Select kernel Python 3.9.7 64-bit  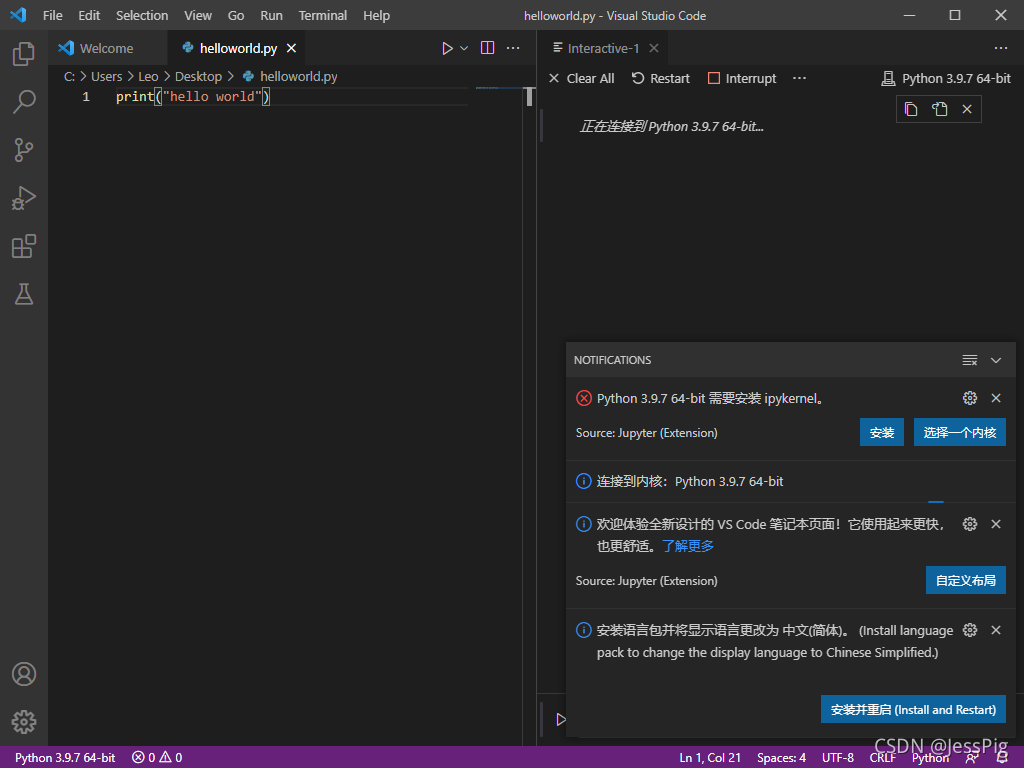(946, 78)
